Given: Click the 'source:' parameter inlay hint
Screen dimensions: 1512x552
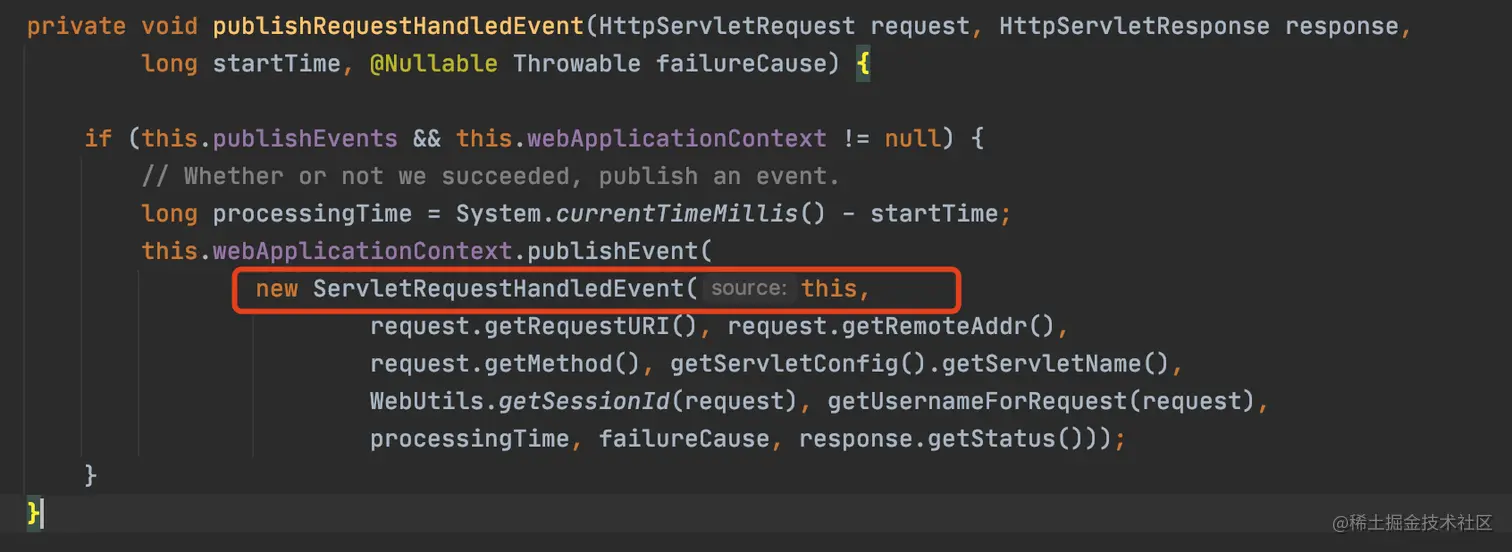Looking at the screenshot, I should tap(749, 289).
